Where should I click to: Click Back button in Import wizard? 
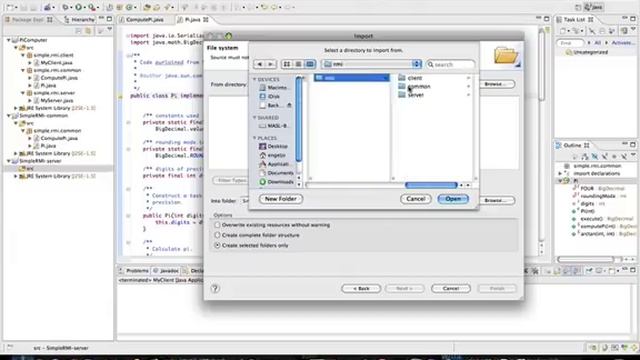[361, 288]
